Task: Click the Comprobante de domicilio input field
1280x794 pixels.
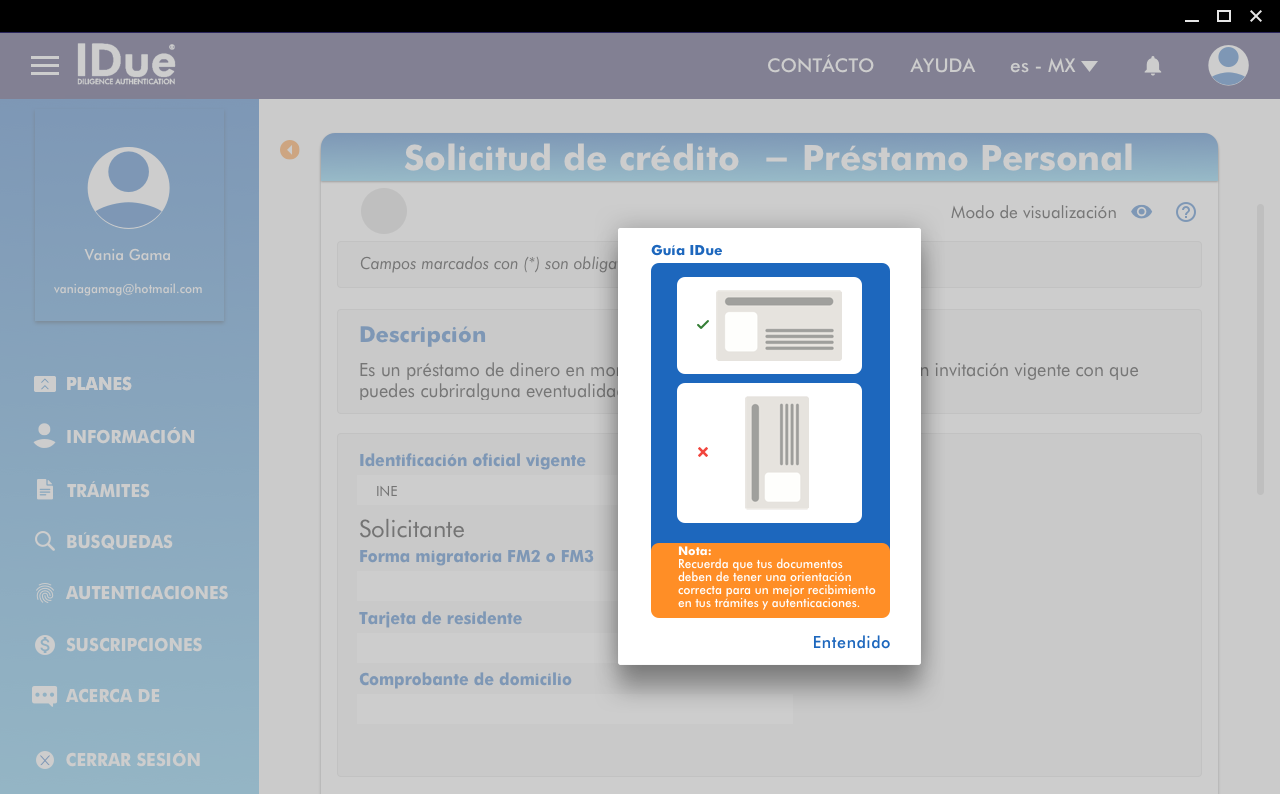Action: pyautogui.click(x=574, y=709)
